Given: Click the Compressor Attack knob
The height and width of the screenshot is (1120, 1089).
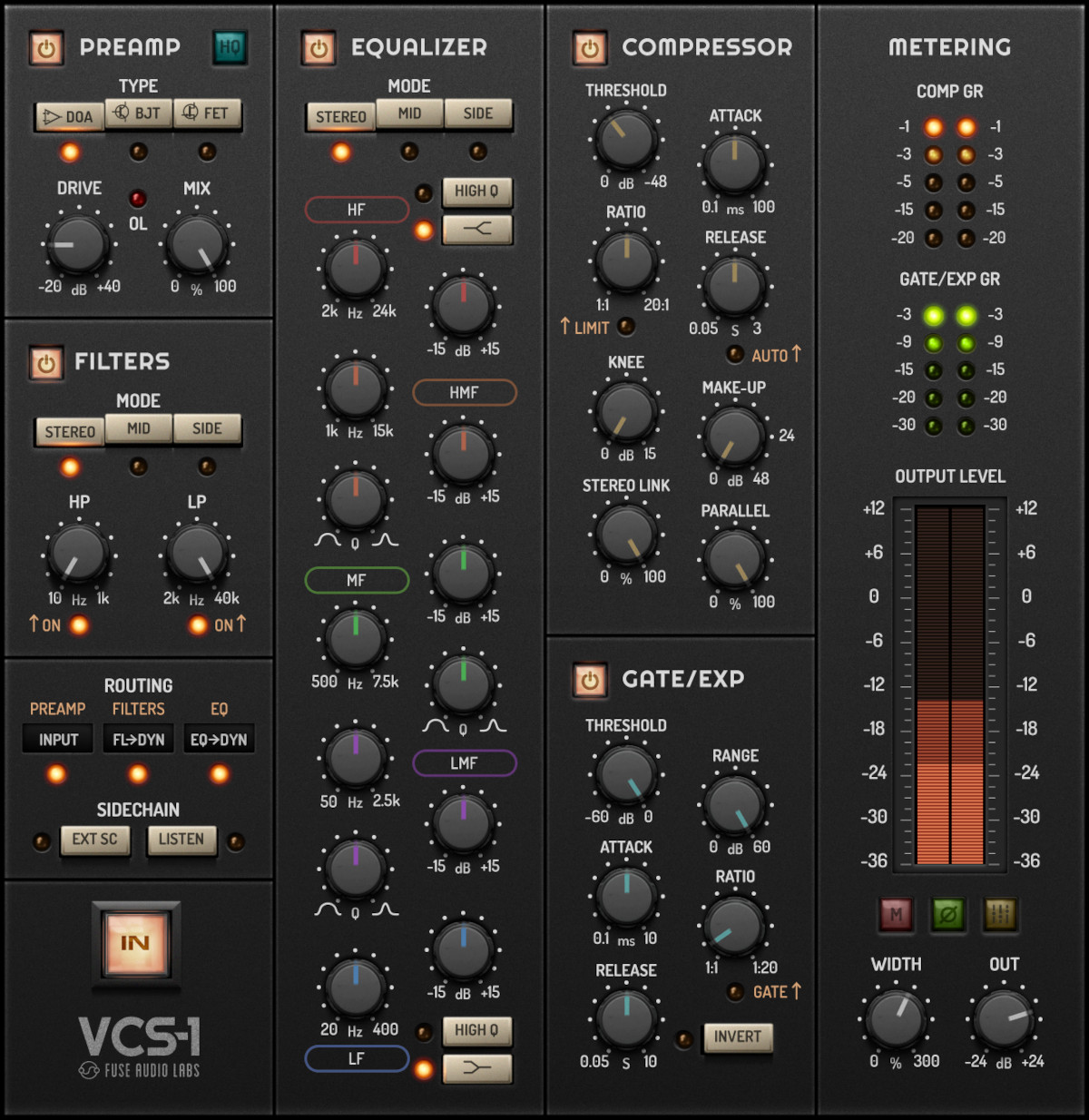Looking at the screenshot, I should [x=735, y=164].
